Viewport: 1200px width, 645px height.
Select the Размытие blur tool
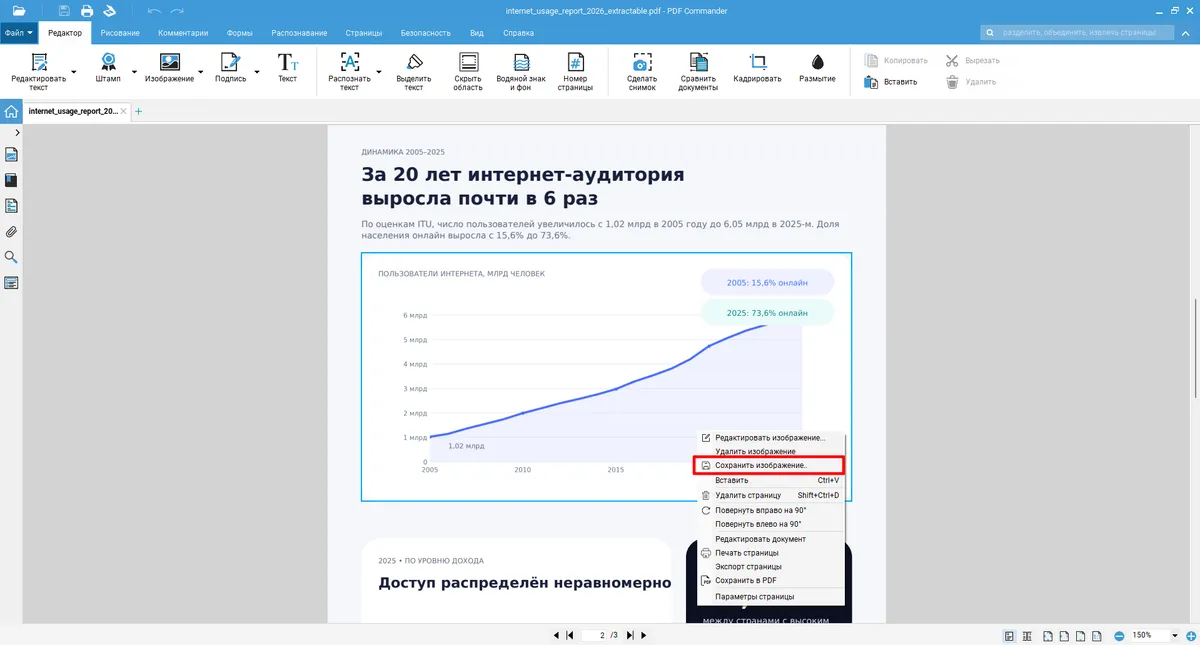817,68
